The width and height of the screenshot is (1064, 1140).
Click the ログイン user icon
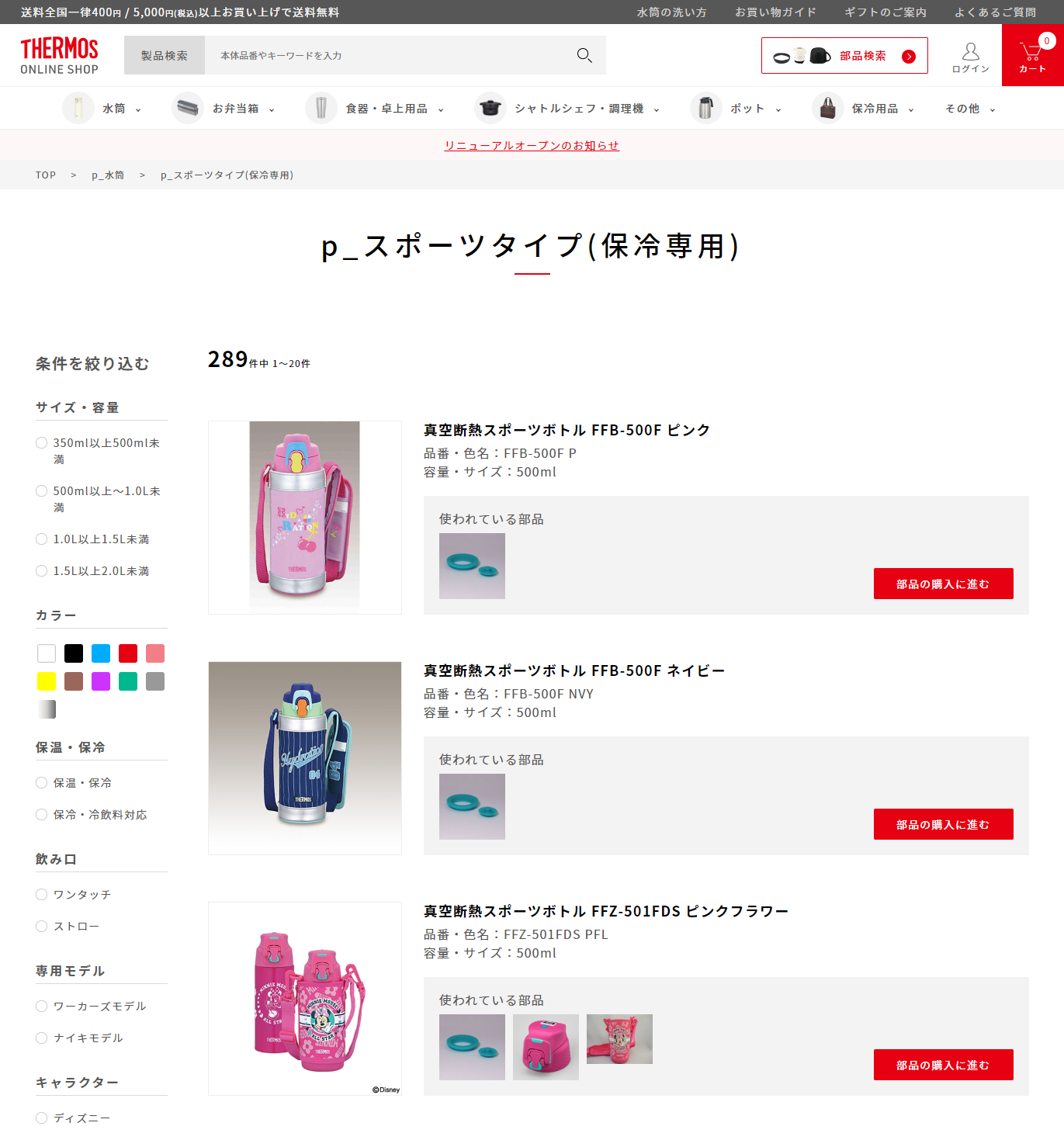pyautogui.click(x=970, y=52)
